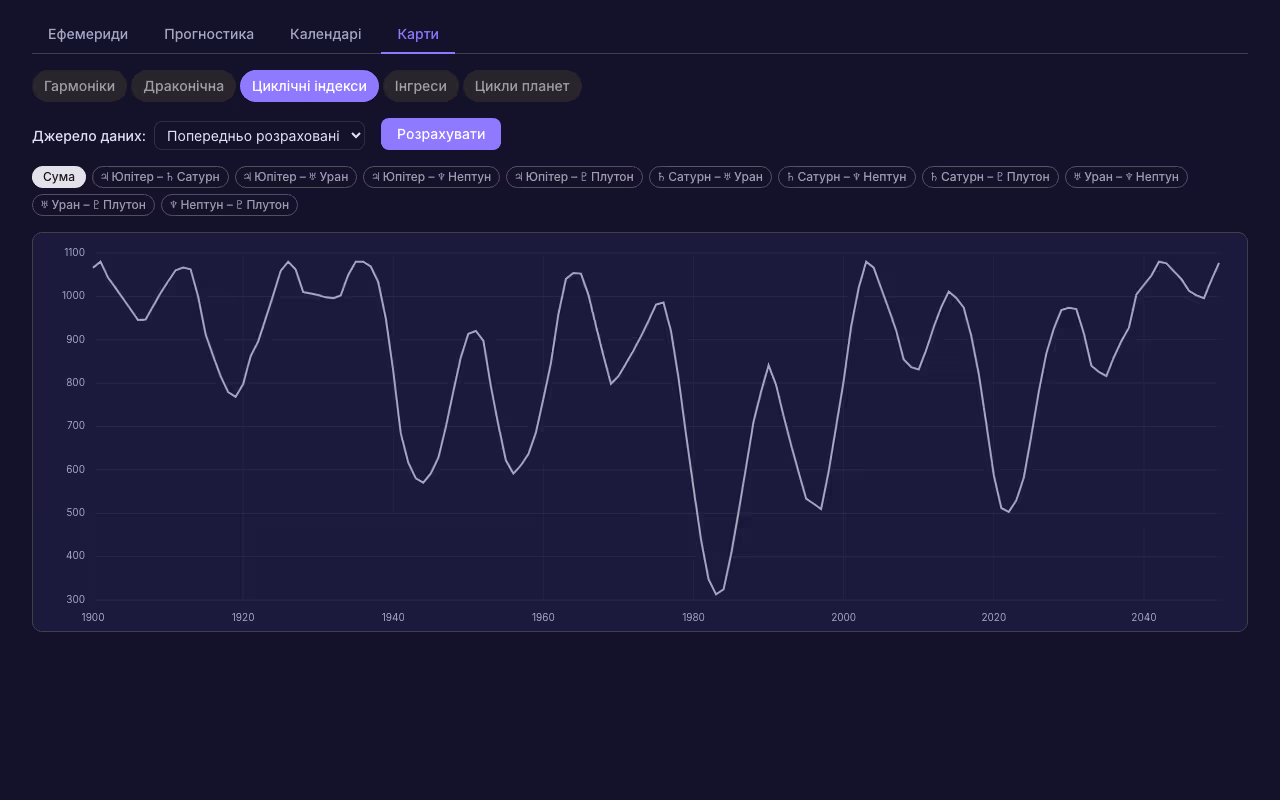Toggle the Сума series chip
The image size is (1280, 800).
point(59,177)
